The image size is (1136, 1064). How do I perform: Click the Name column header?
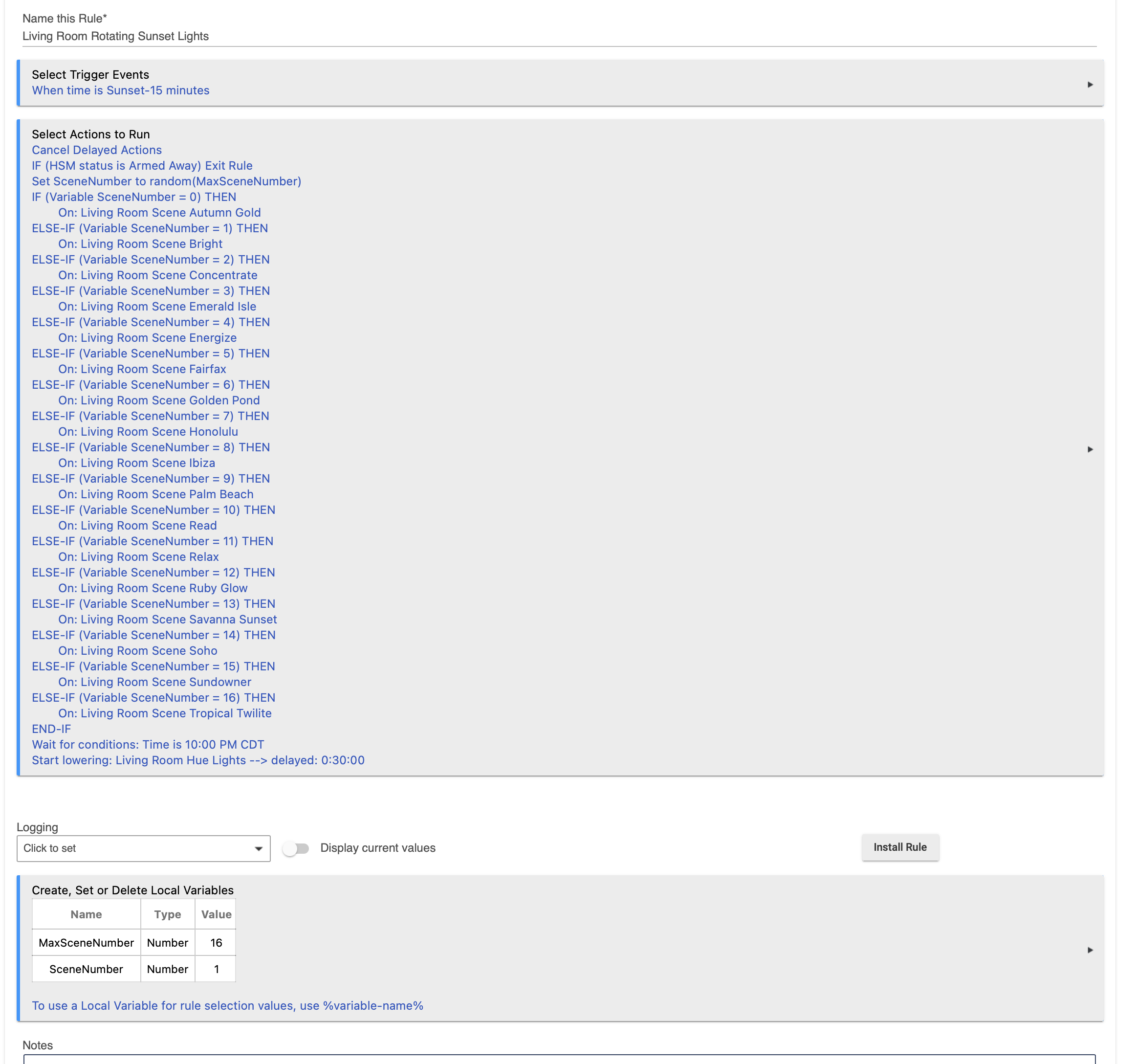coord(87,914)
